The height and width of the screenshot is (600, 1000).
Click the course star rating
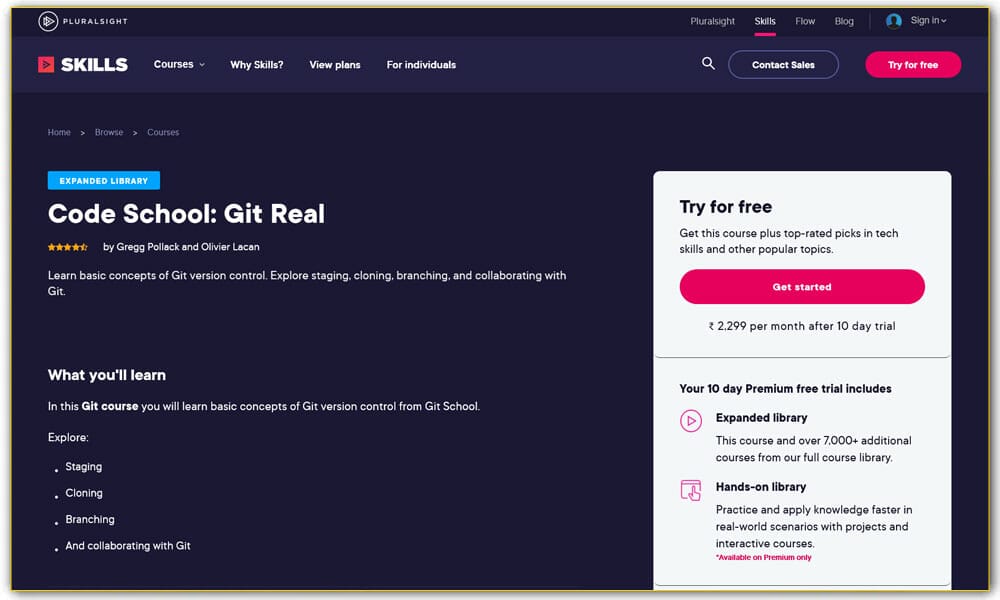coord(68,247)
